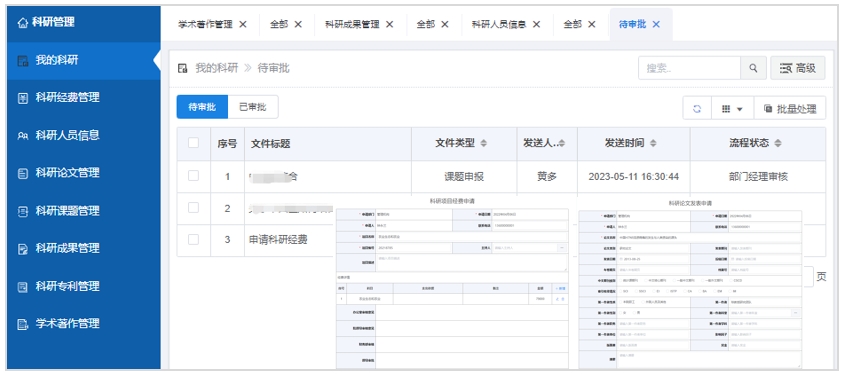Switch to 科研人员信息 tab
Image resolution: width=844 pixels, height=374 pixels.
tap(499, 24)
